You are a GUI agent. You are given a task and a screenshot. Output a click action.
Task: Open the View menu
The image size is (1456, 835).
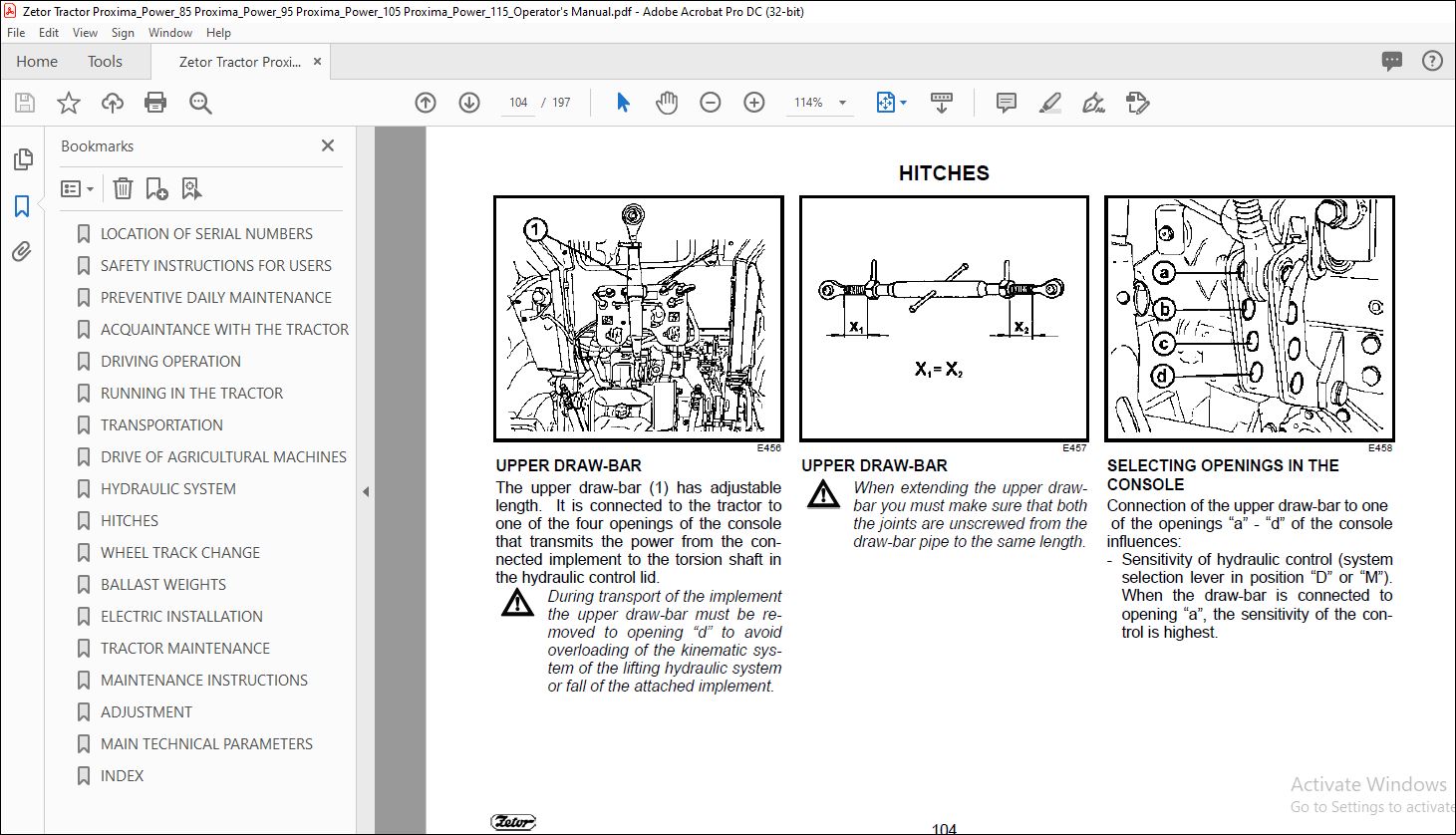coord(85,33)
